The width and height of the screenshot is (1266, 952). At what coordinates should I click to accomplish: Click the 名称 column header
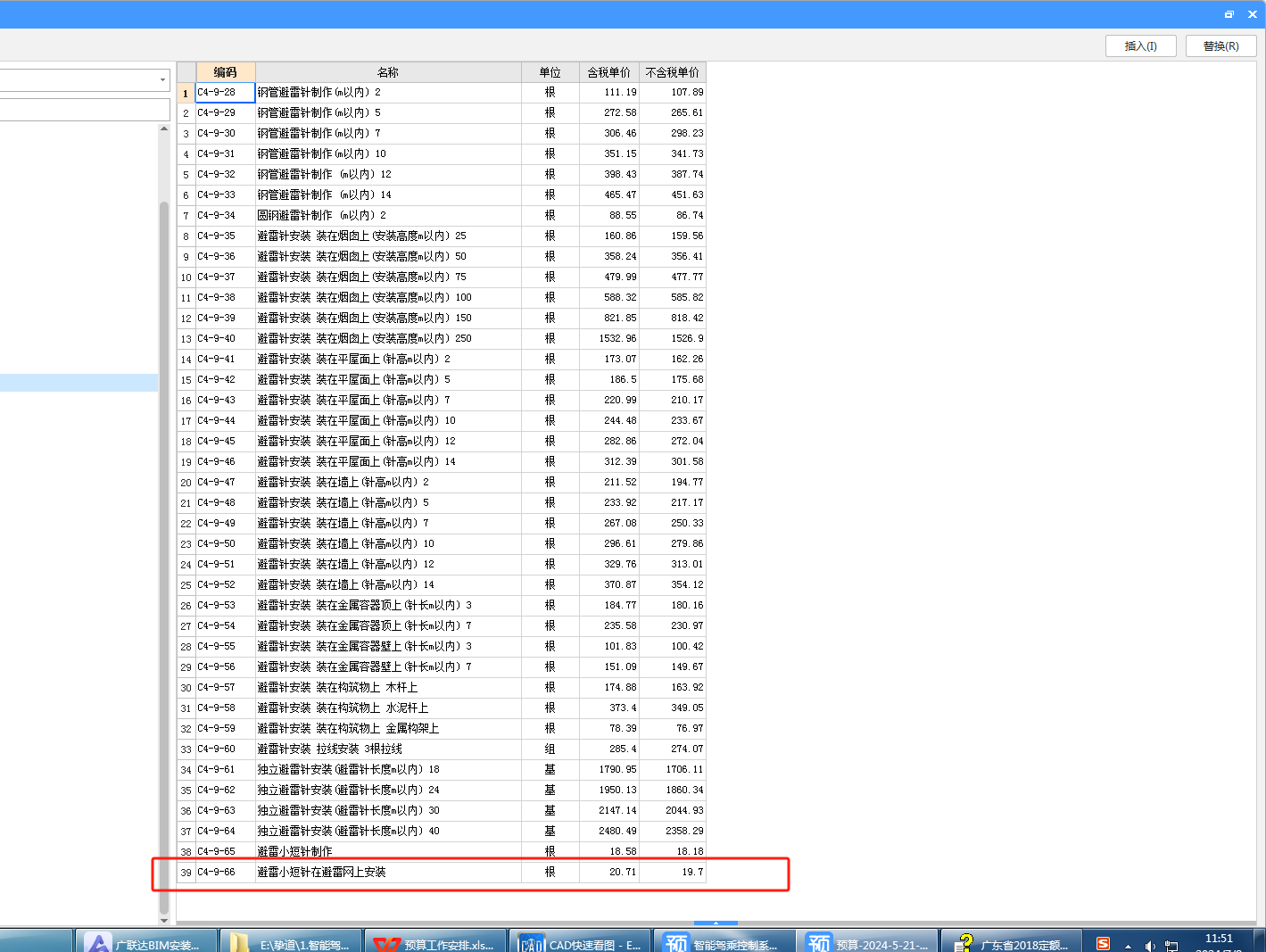[x=388, y=72]
